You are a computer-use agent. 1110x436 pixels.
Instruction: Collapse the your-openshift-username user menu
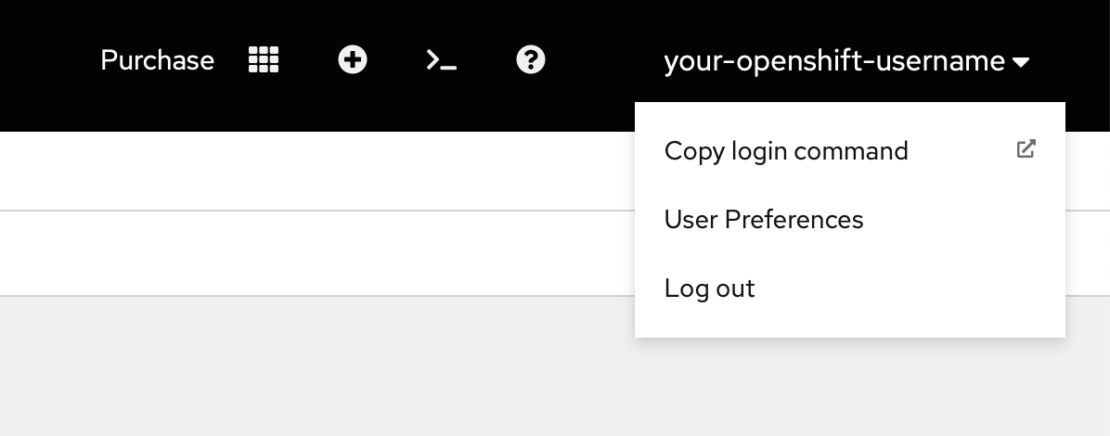click(834, 61)
